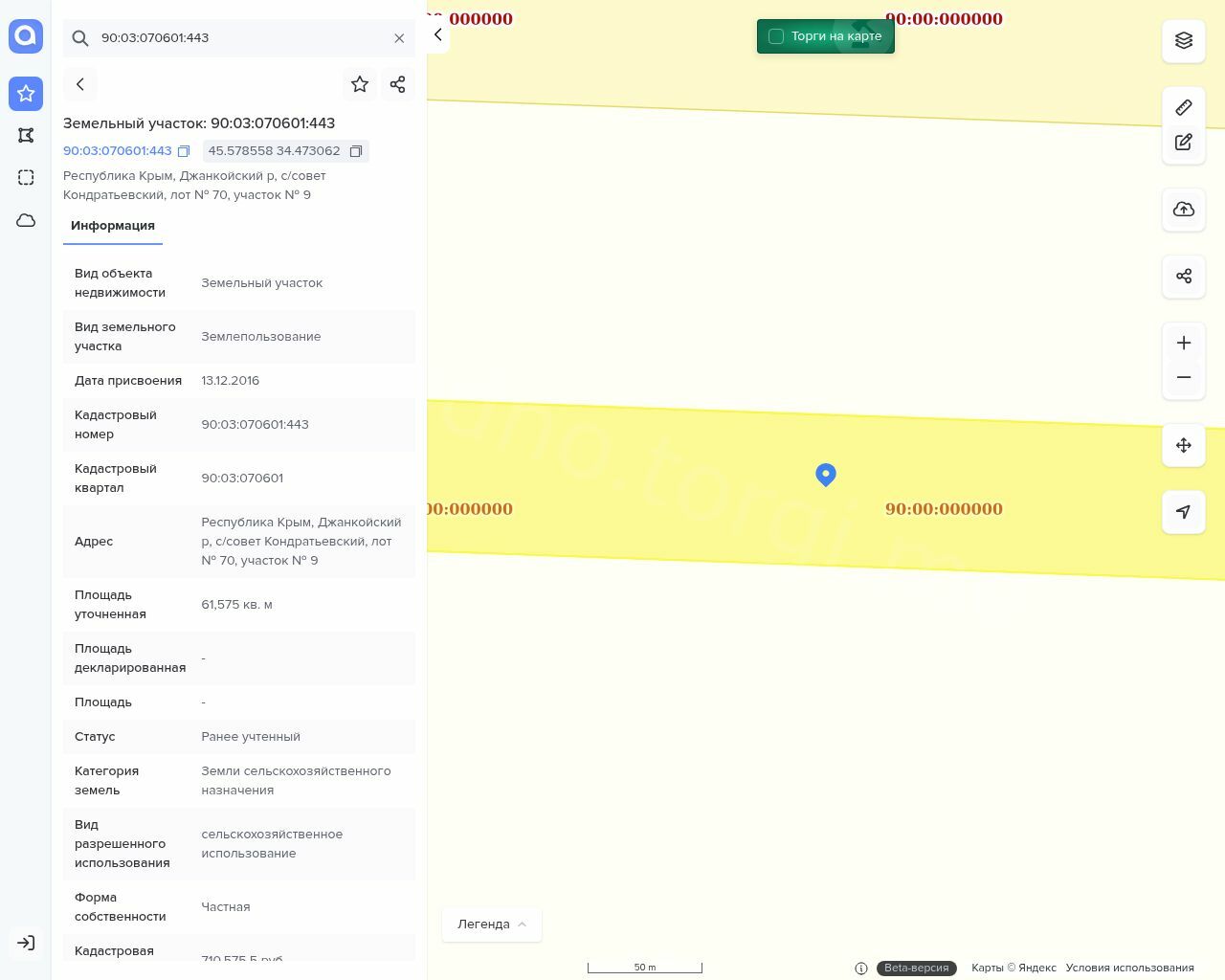Image resolution: width=1225 pixels, height=980 pixels.
Task: Expand the "Легенда" panel
Action: pos(491,924)
